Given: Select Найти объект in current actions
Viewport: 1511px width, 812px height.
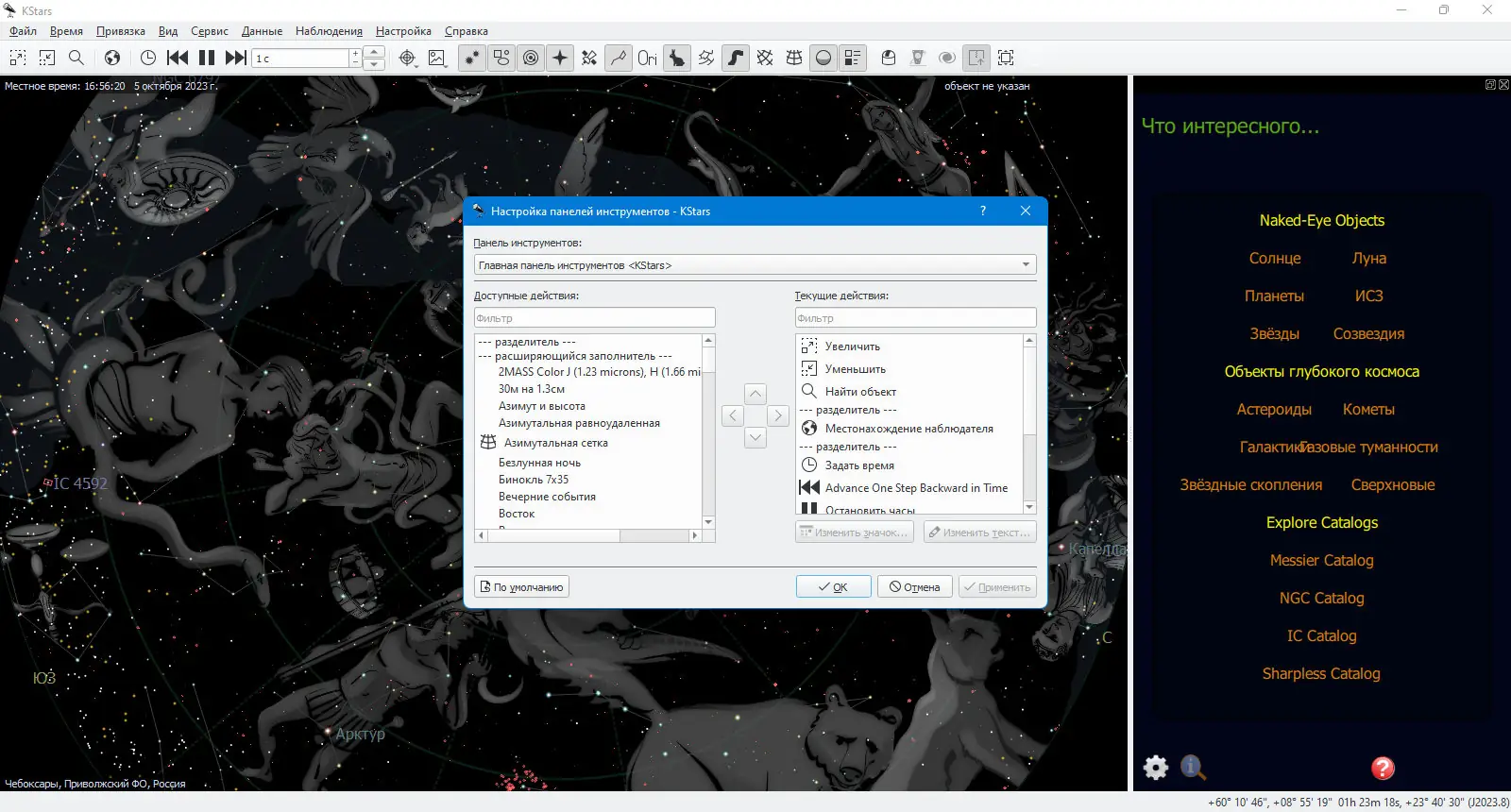Looking at the screenshot, I should click(x=860, y=392).
